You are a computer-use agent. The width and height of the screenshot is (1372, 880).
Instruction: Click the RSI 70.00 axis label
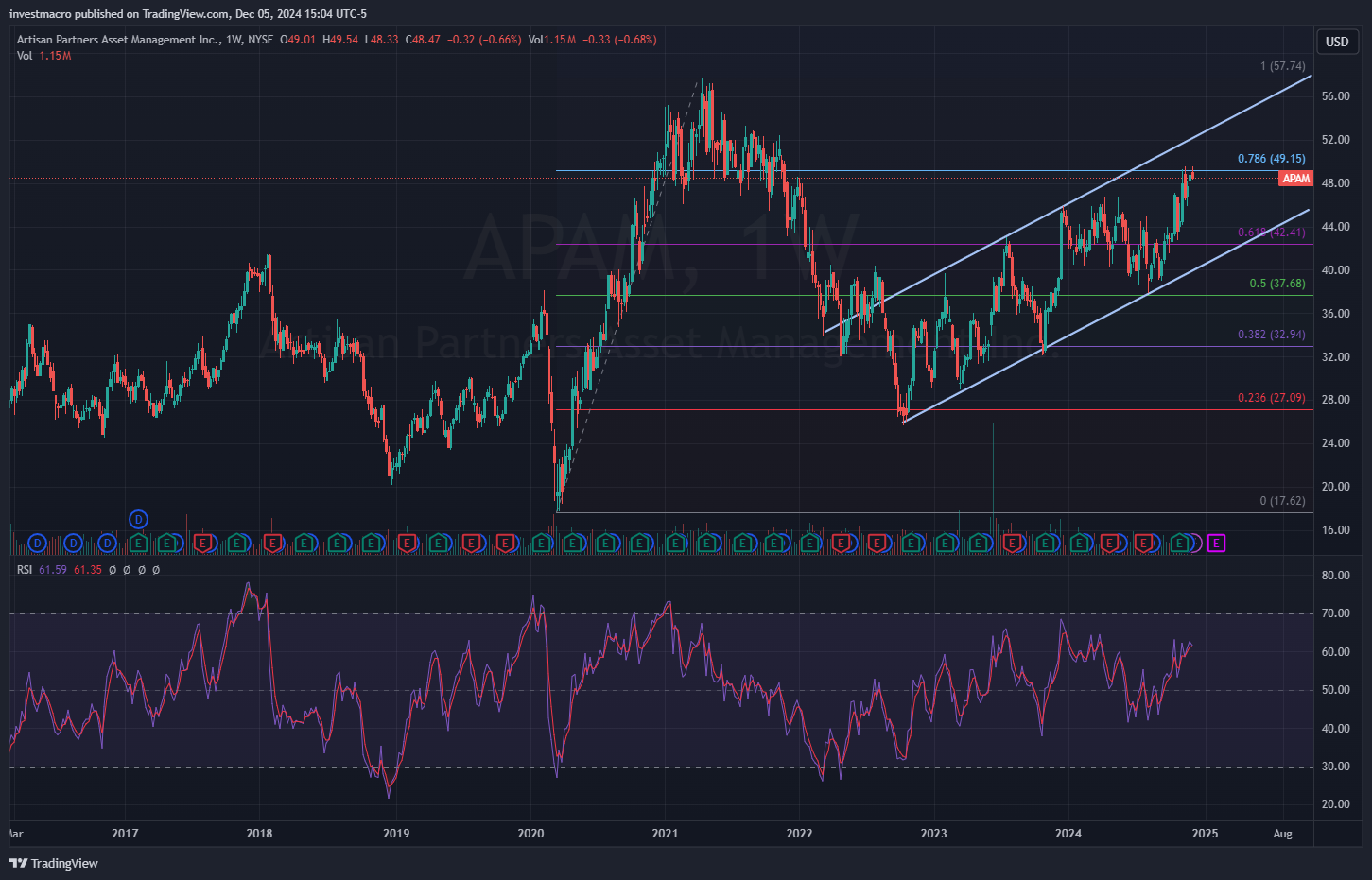[1336, 613]
